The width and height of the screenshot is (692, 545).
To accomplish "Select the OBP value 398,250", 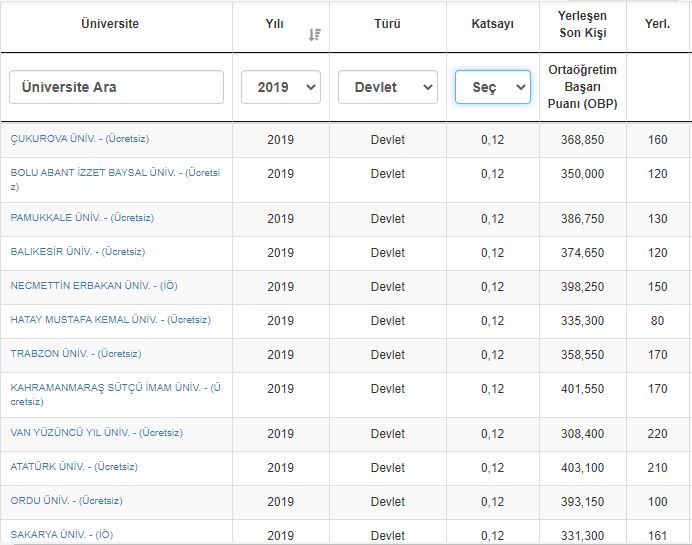I will tap(583, 287).
